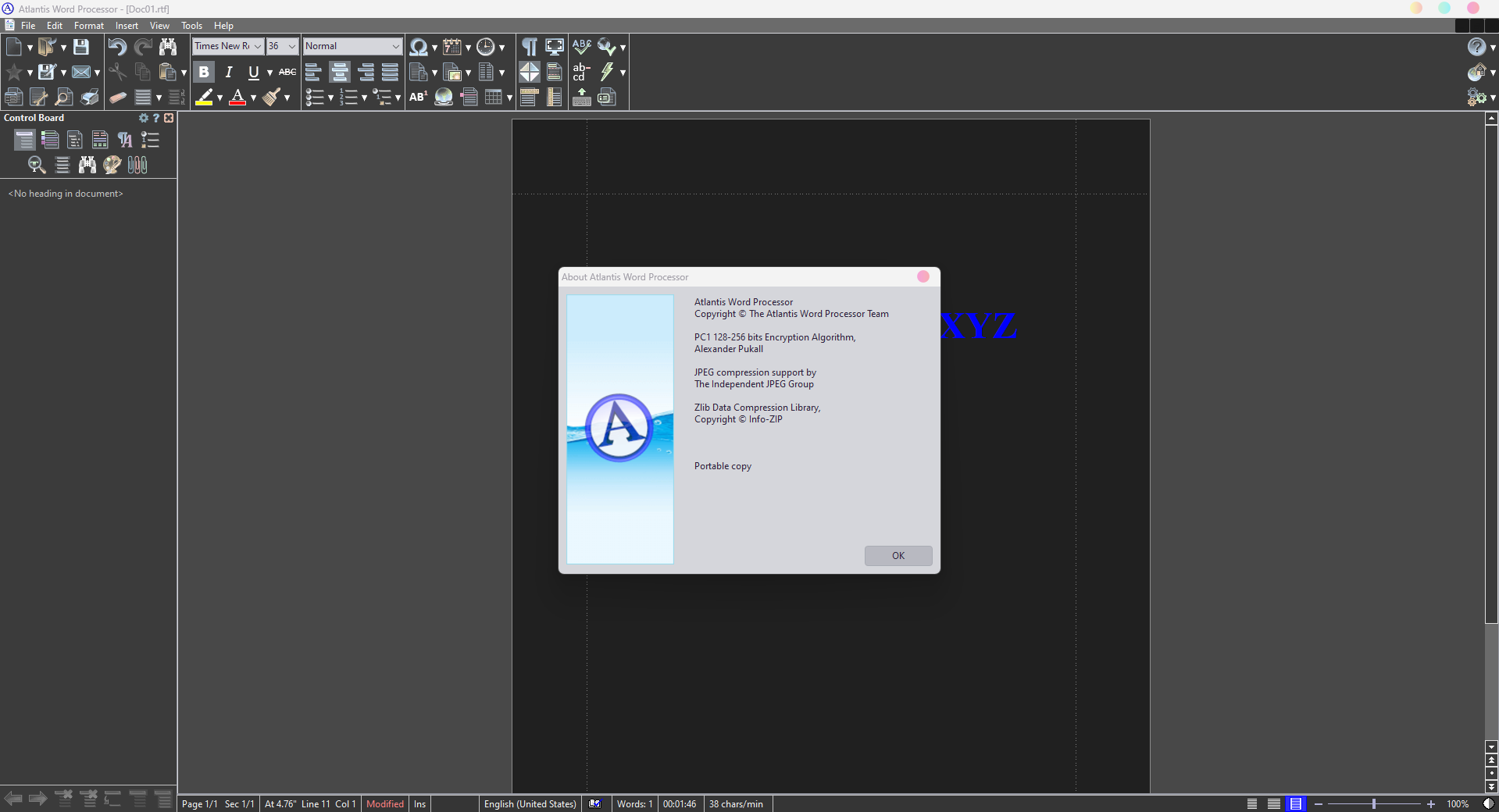Screen dimensions: 1499x812
Task: Expand the numbered list dropdown arrow
Action: [364, 98]
